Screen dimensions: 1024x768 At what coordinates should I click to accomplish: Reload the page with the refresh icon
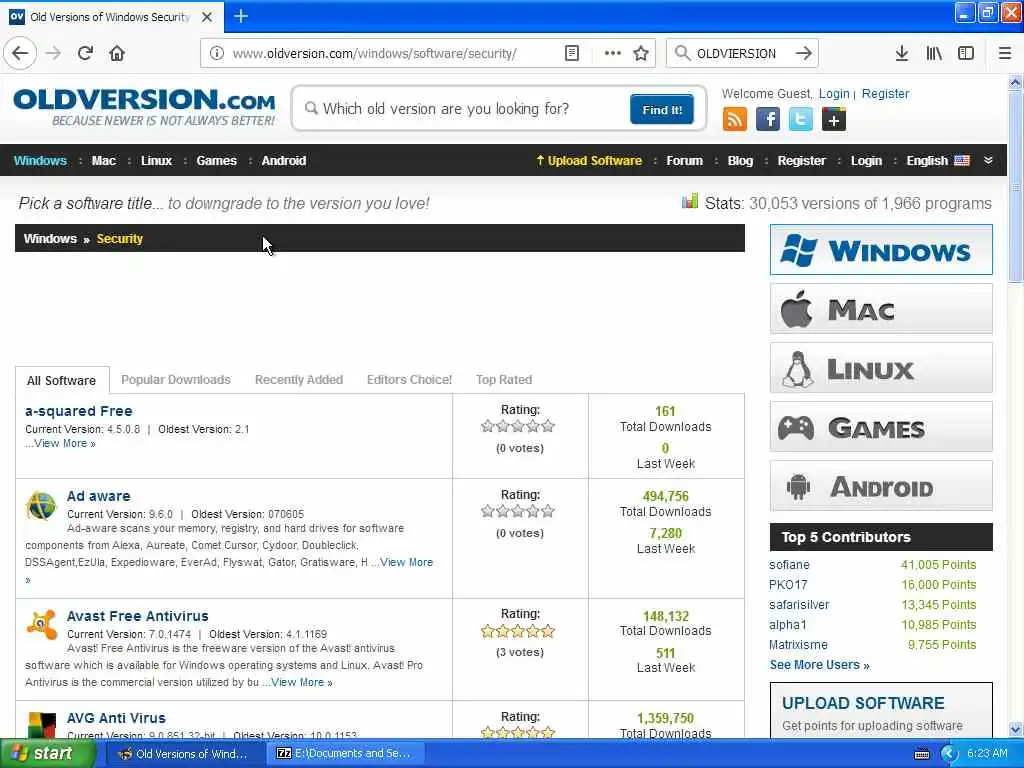[85, 53]
